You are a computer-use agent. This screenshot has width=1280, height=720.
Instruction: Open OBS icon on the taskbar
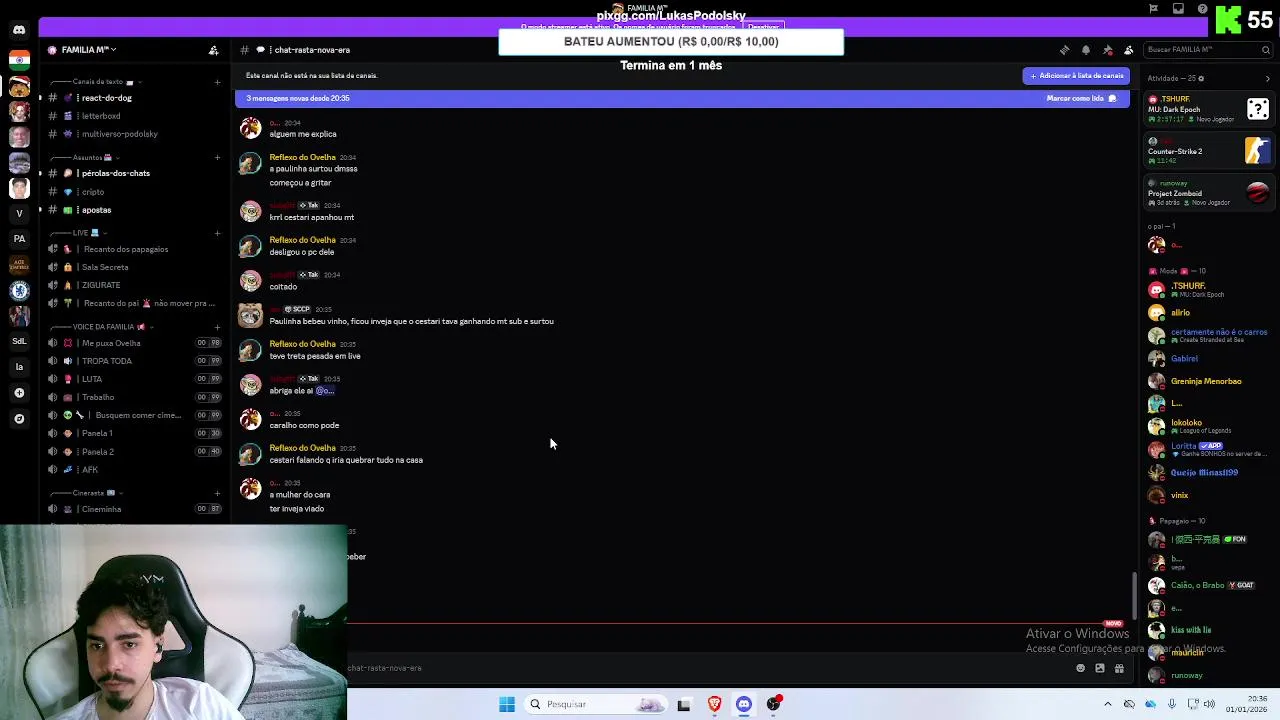pyautogui.click(x=773, y=704)
